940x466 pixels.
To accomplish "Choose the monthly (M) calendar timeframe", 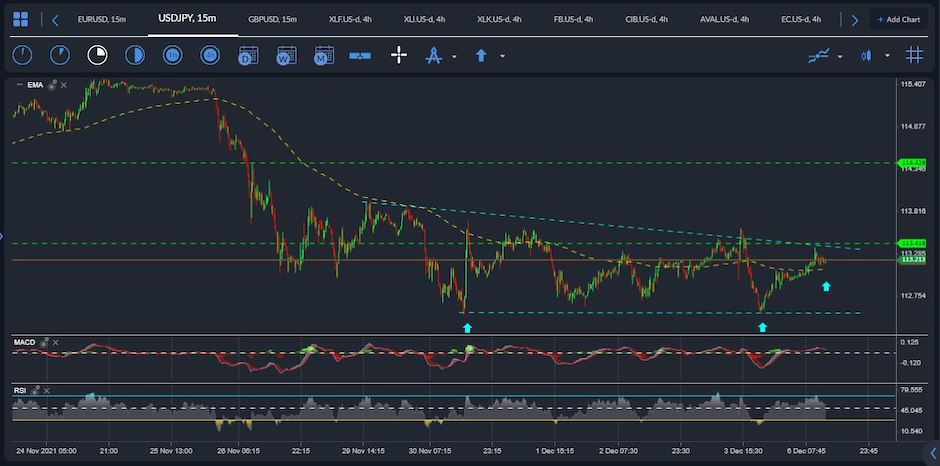I will pos(324,55).
